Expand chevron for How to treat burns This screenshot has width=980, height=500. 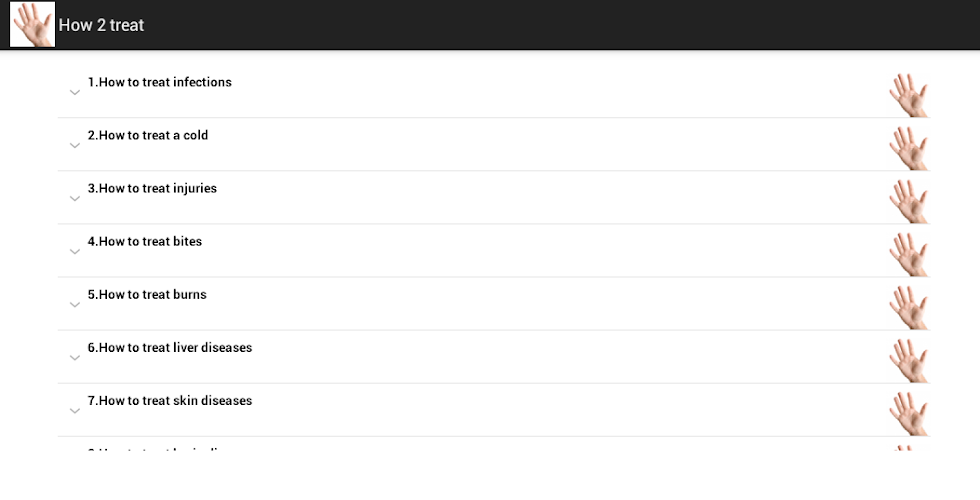tap(75, 305)
